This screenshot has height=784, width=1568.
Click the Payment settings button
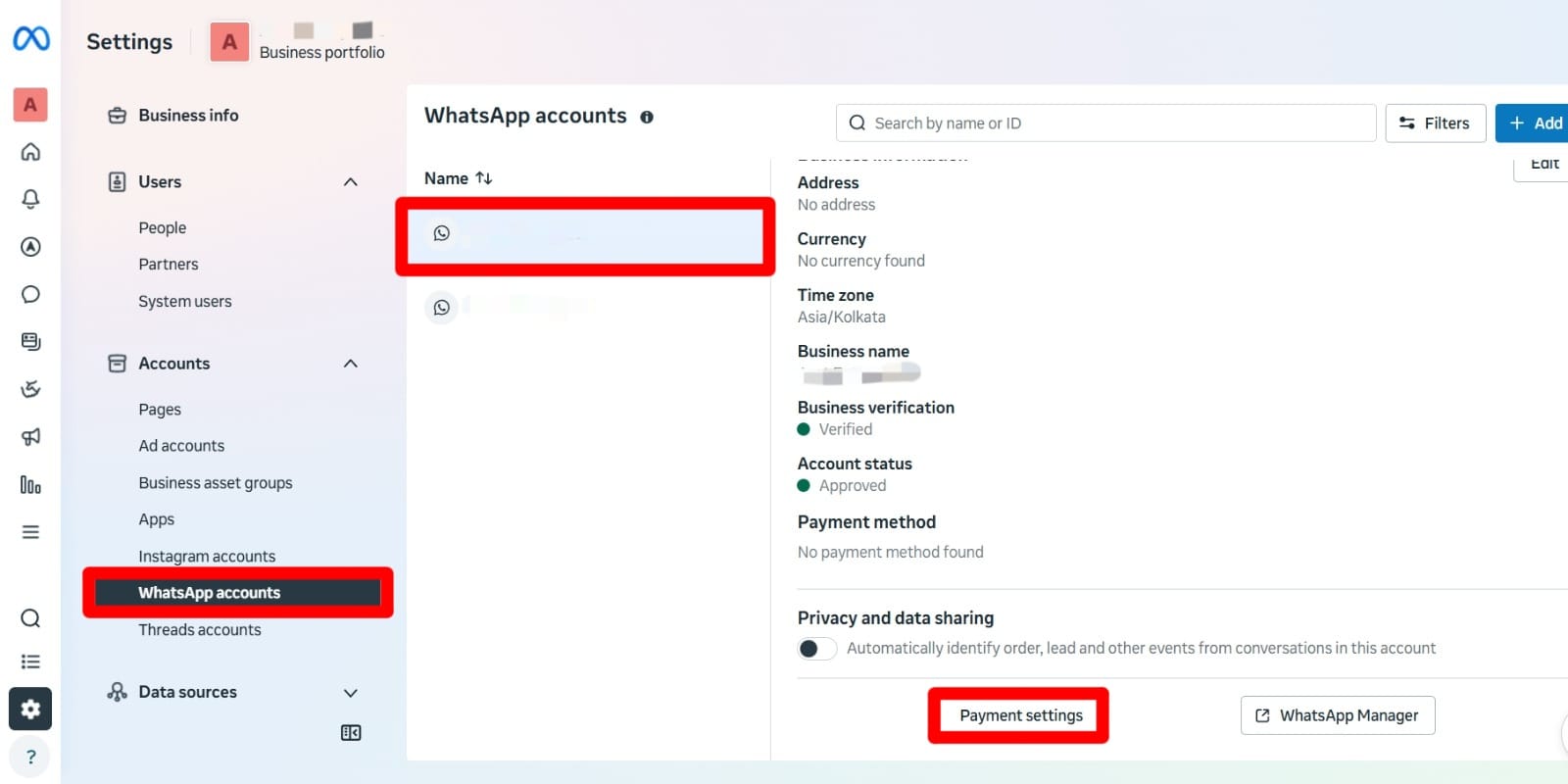(1020, 715)
